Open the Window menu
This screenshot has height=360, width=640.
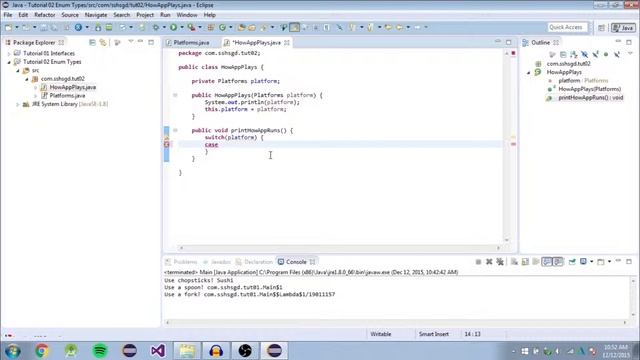(x=187, y=15)
